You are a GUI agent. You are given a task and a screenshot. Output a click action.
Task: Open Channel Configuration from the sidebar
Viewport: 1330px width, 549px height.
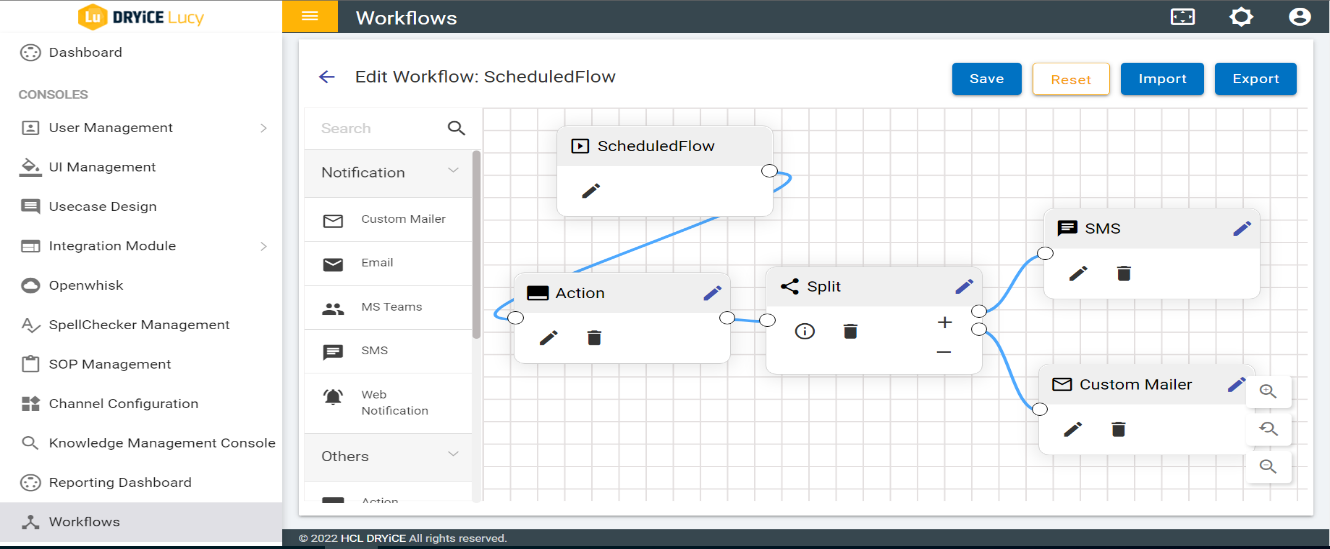141,404
